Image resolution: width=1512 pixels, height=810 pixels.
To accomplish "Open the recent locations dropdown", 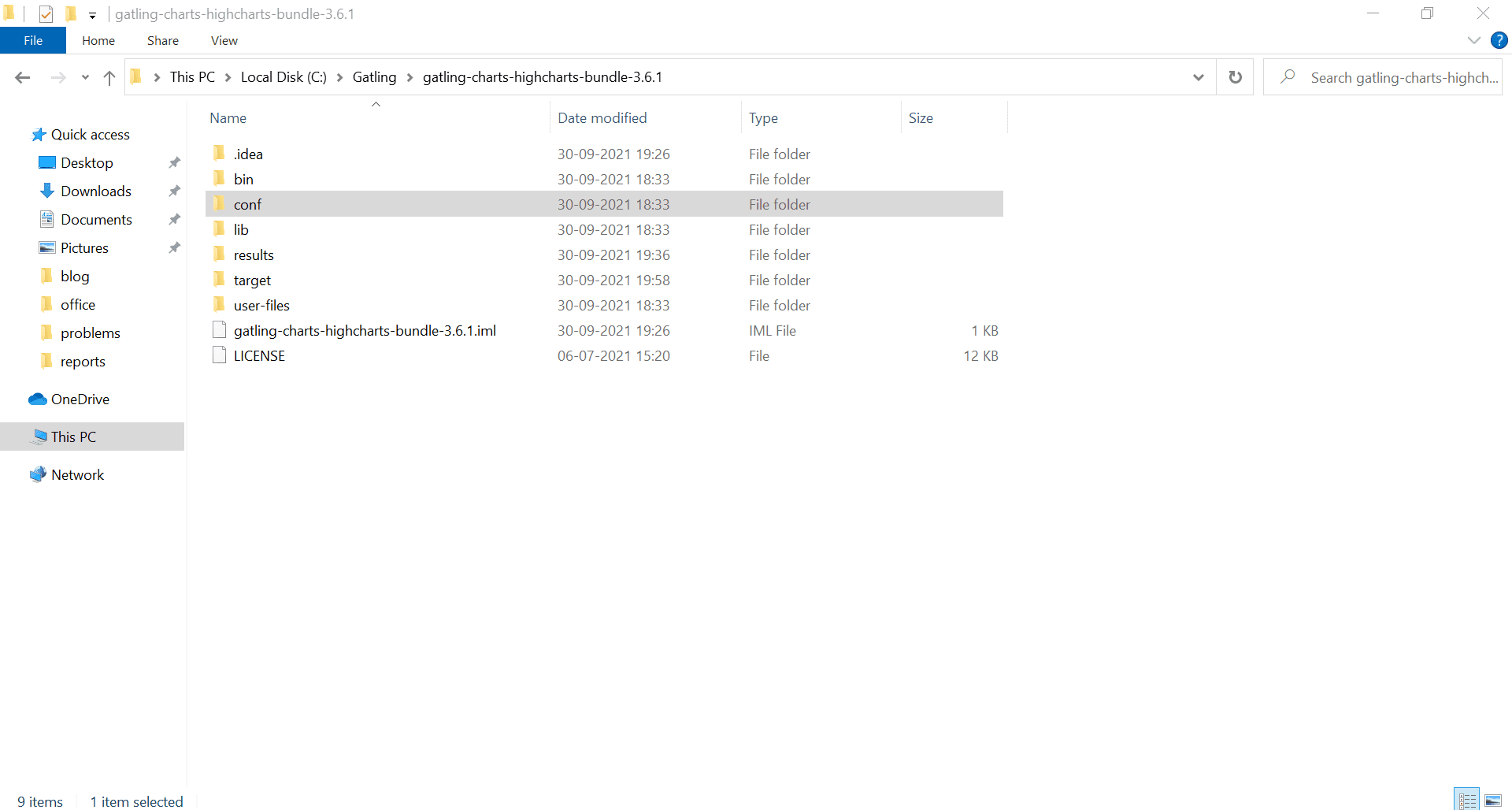I will tap(85, 77).
